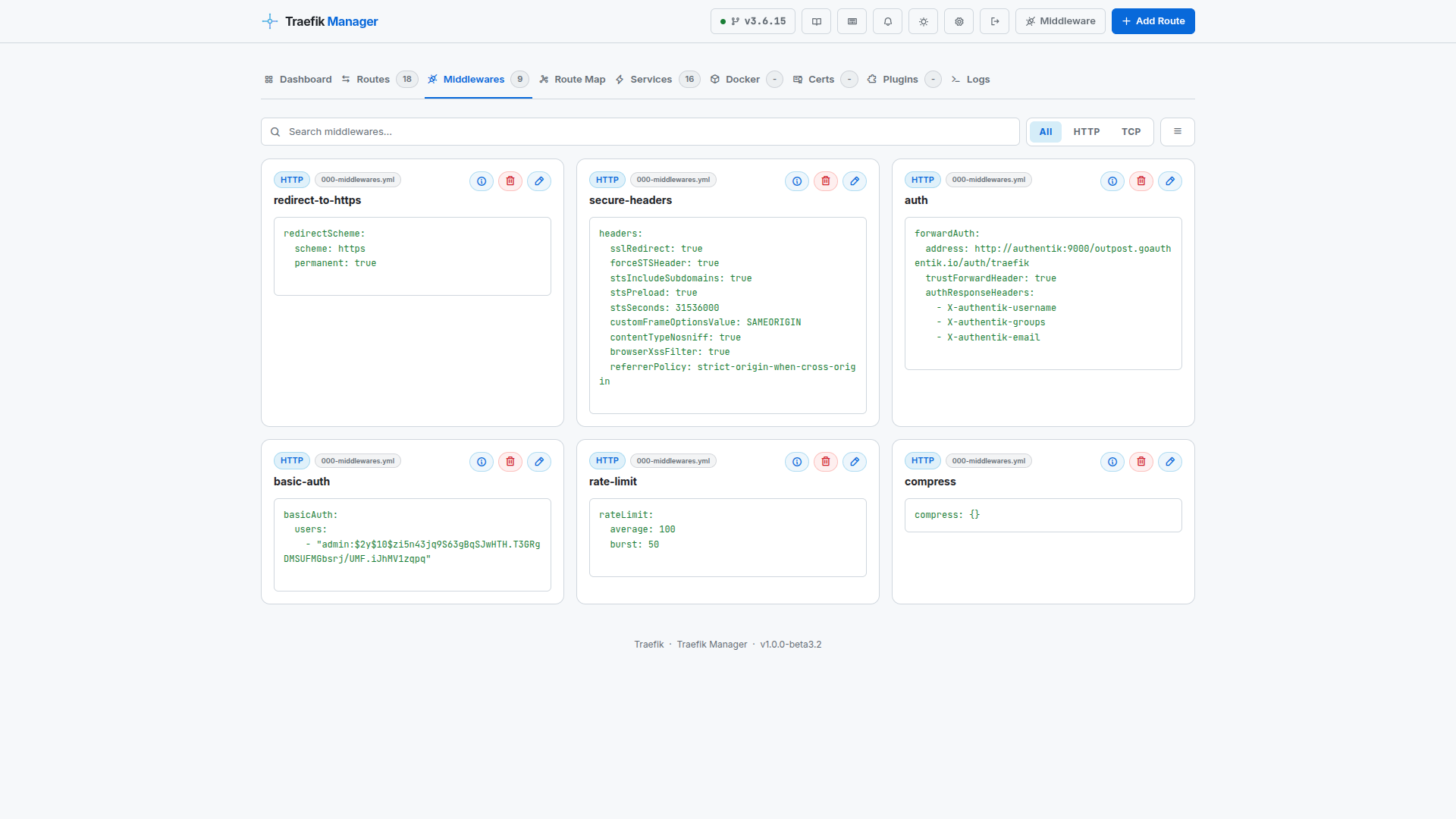
Task: Delete the compress middleware
Action: pos(1141,462)
